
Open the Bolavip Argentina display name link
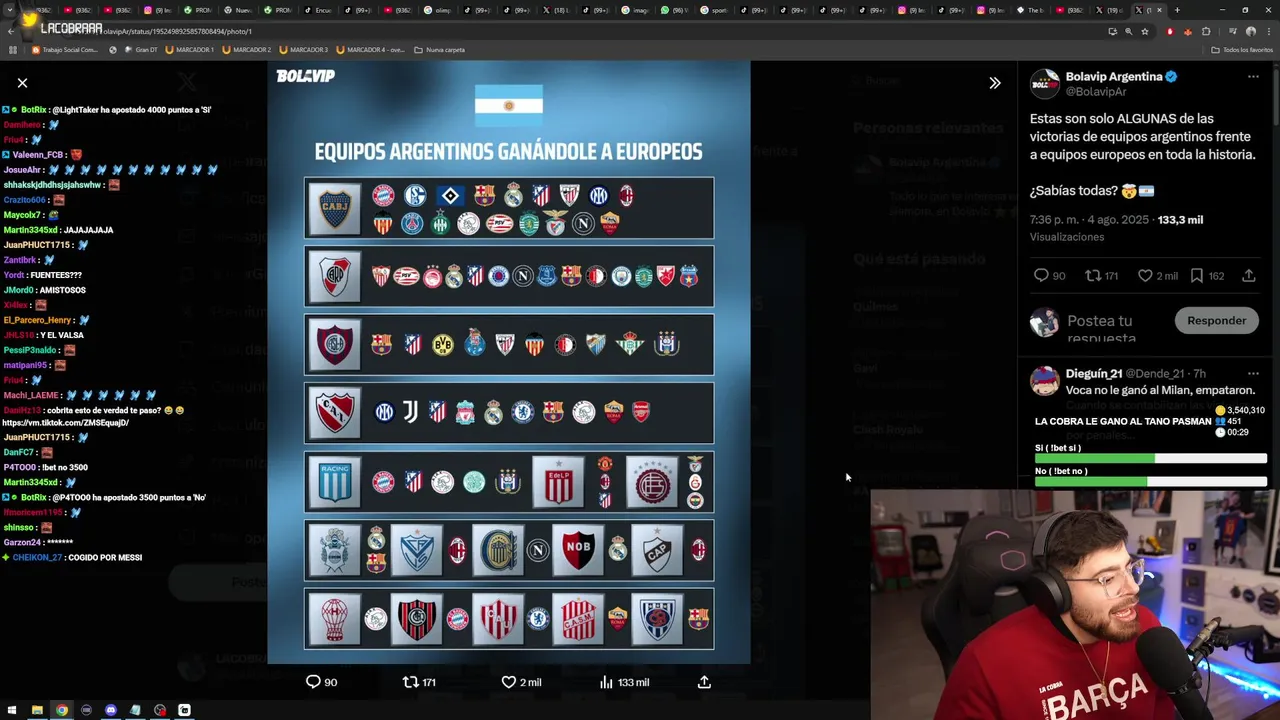1114,77
